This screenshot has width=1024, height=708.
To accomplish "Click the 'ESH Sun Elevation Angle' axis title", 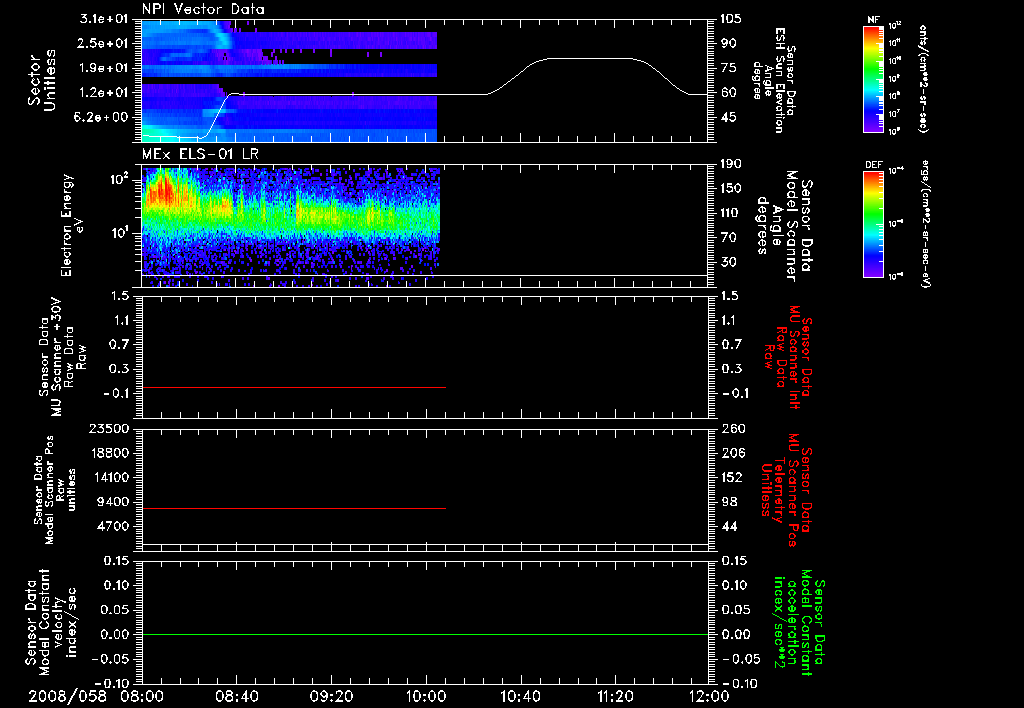I will [x=773, y=80].
